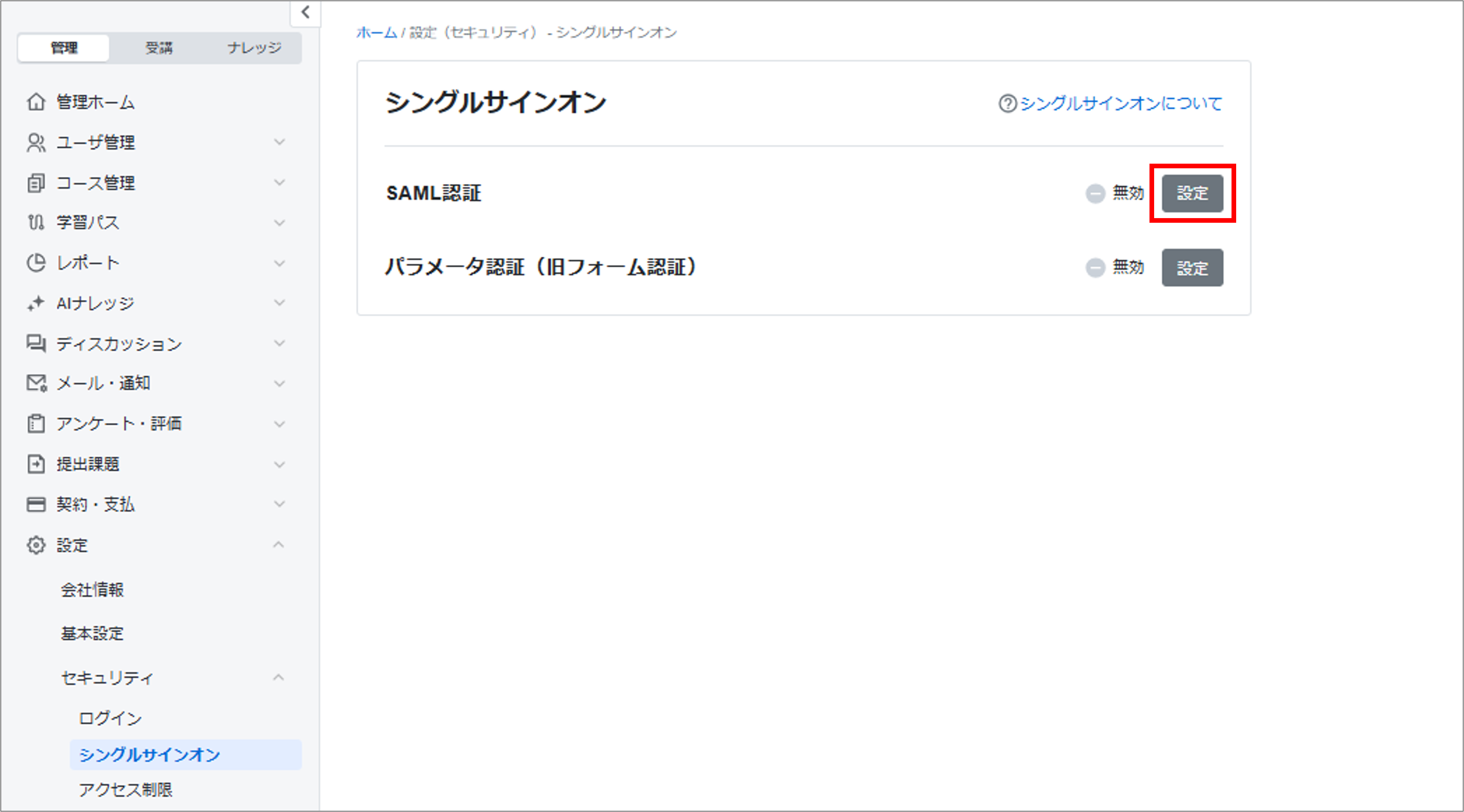Open アクセス制限 under セキュリティ

point(126,790)
